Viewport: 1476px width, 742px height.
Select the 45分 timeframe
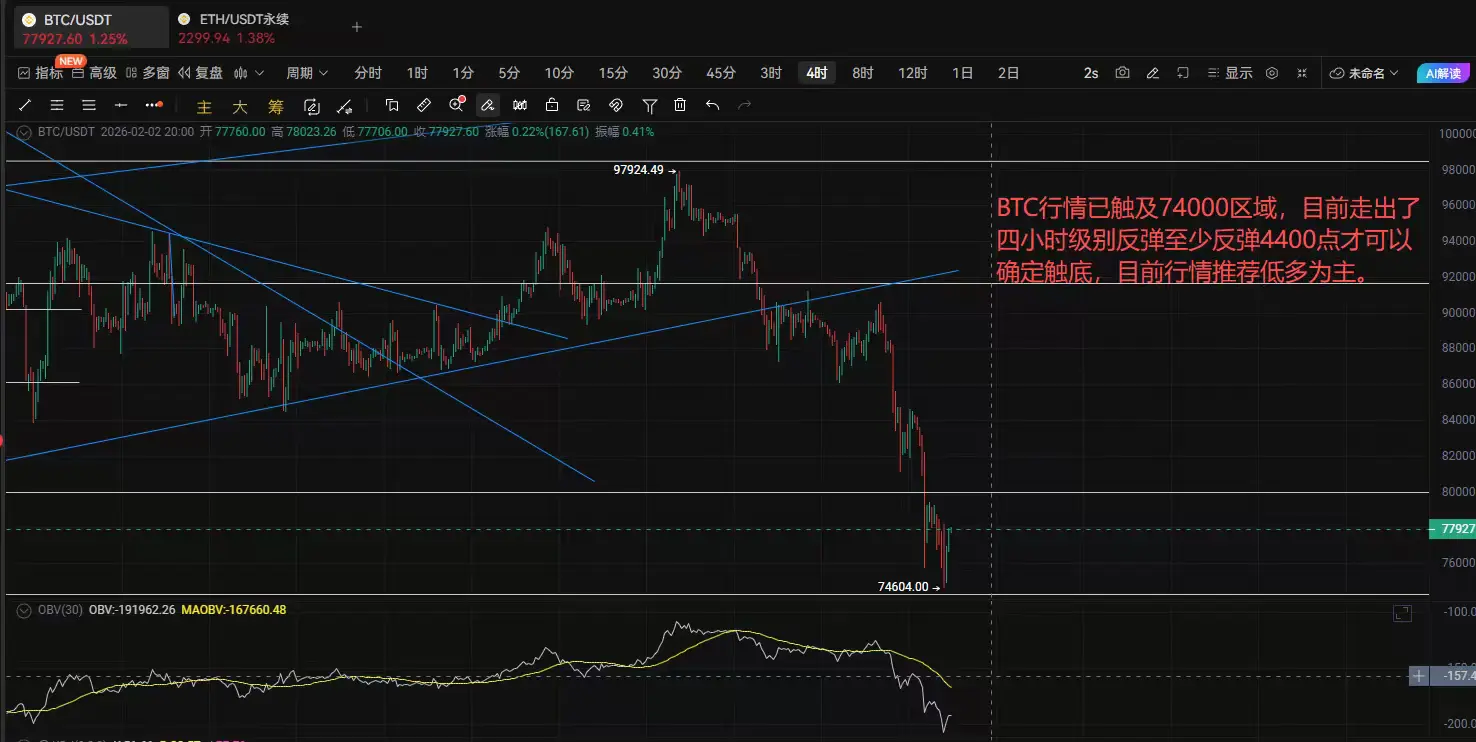tap(720, 73)
